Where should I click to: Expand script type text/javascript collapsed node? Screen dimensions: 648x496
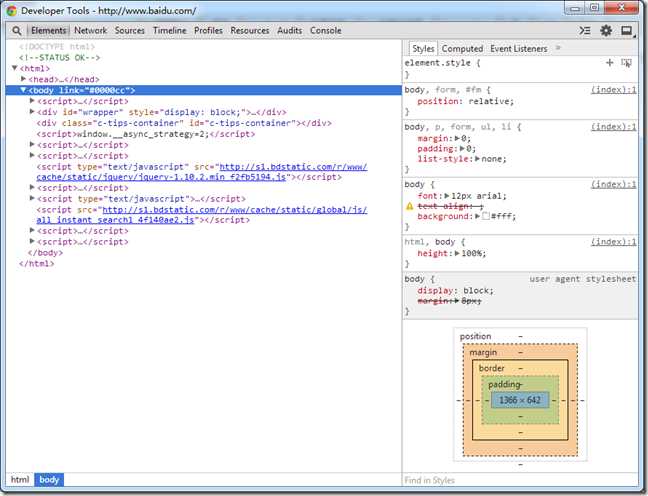tap(32, 198)
